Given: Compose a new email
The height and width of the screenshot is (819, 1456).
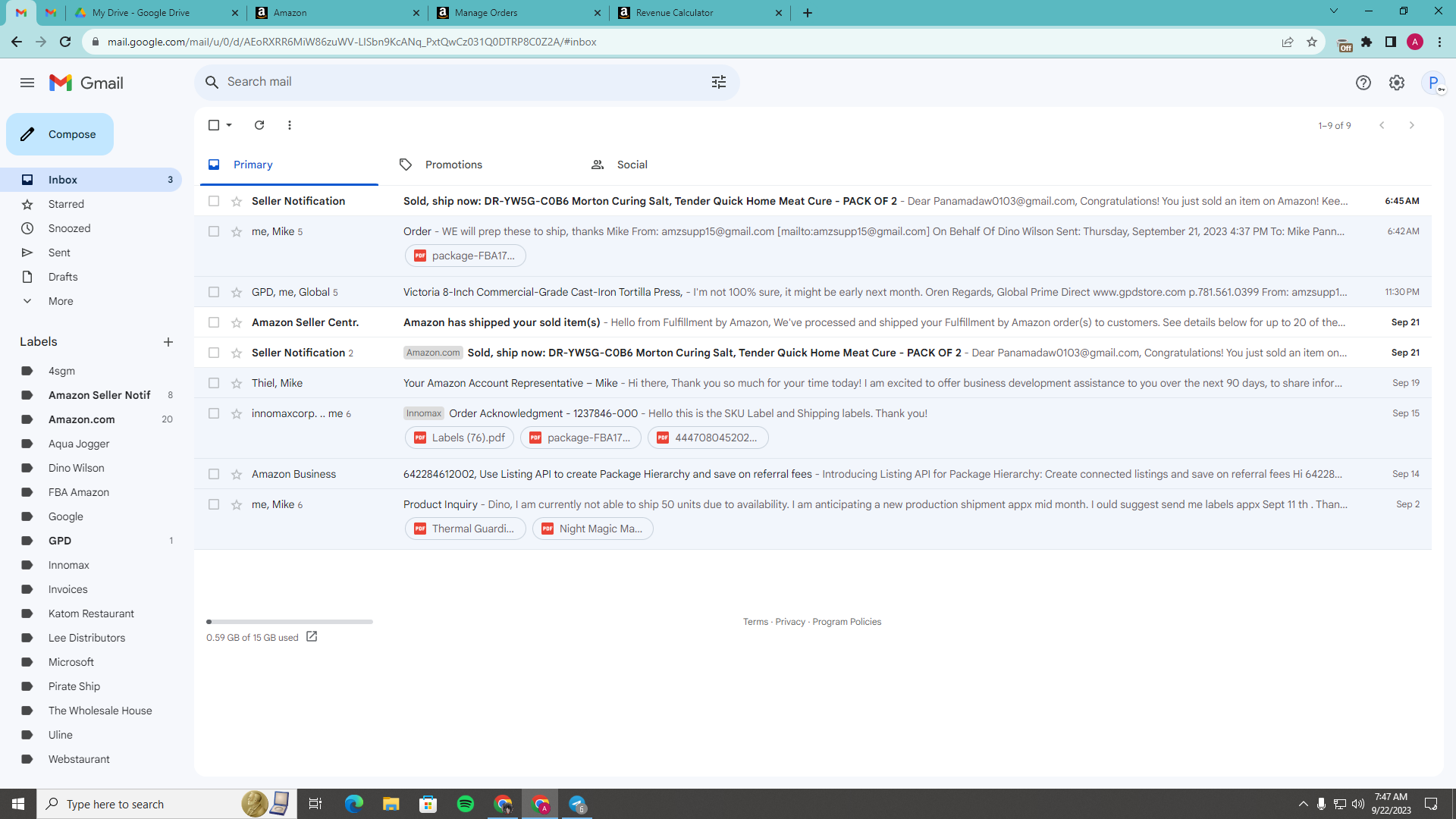Looking at the screenshot, I should pos(60,134).
